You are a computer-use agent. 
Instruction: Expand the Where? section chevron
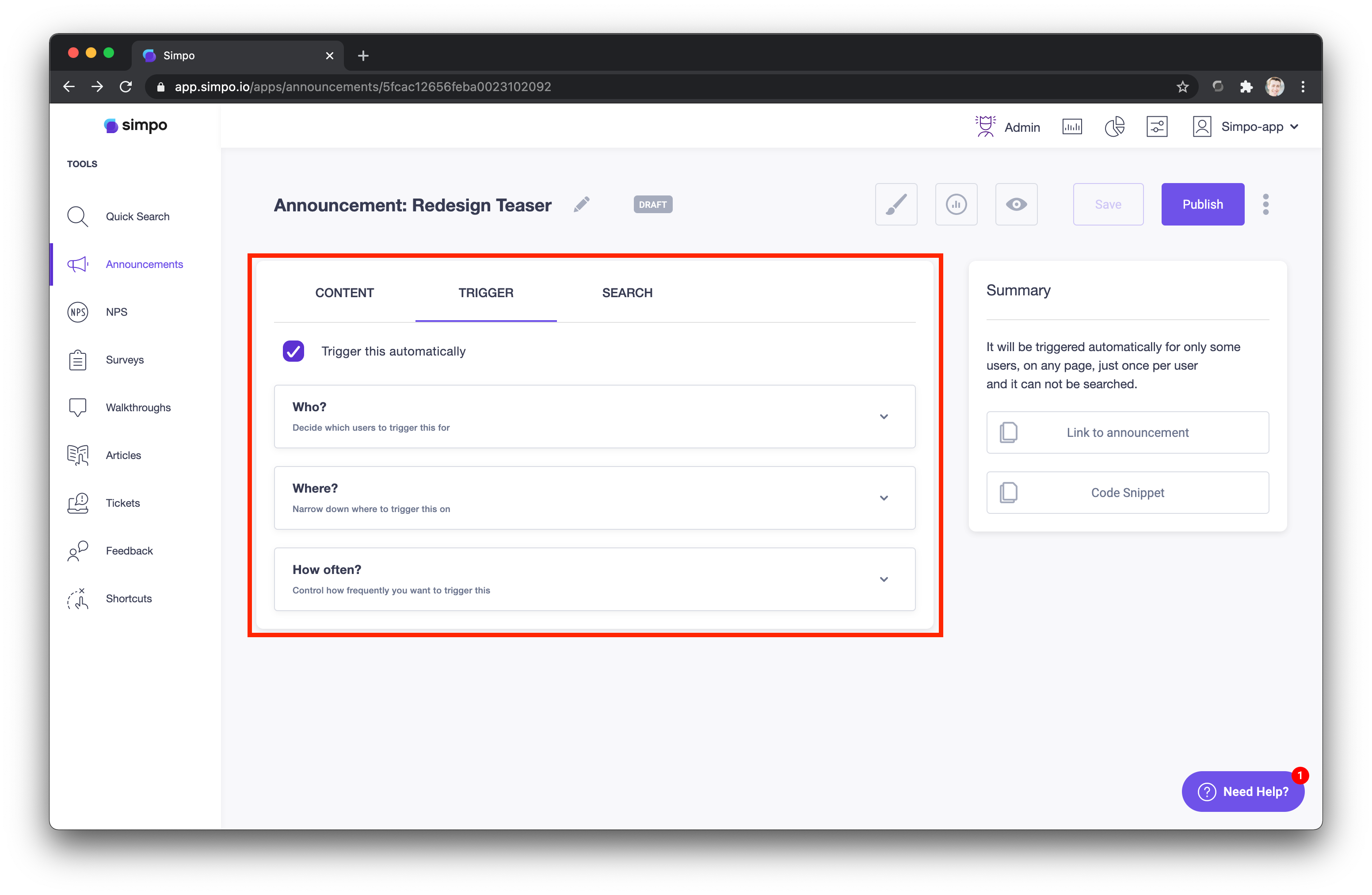tap(883, 497)
